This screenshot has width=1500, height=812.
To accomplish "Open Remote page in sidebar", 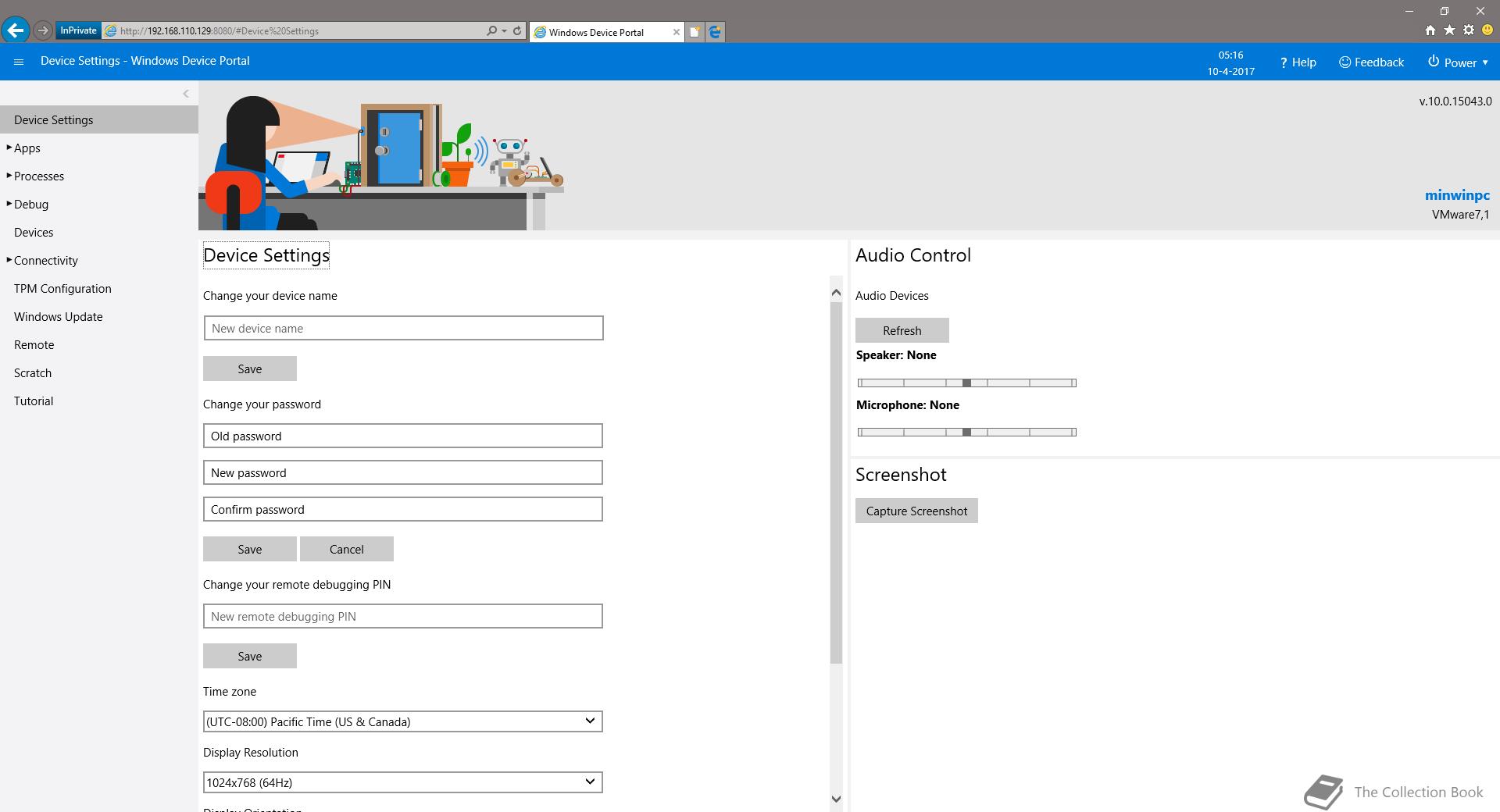I will (34, 345).
